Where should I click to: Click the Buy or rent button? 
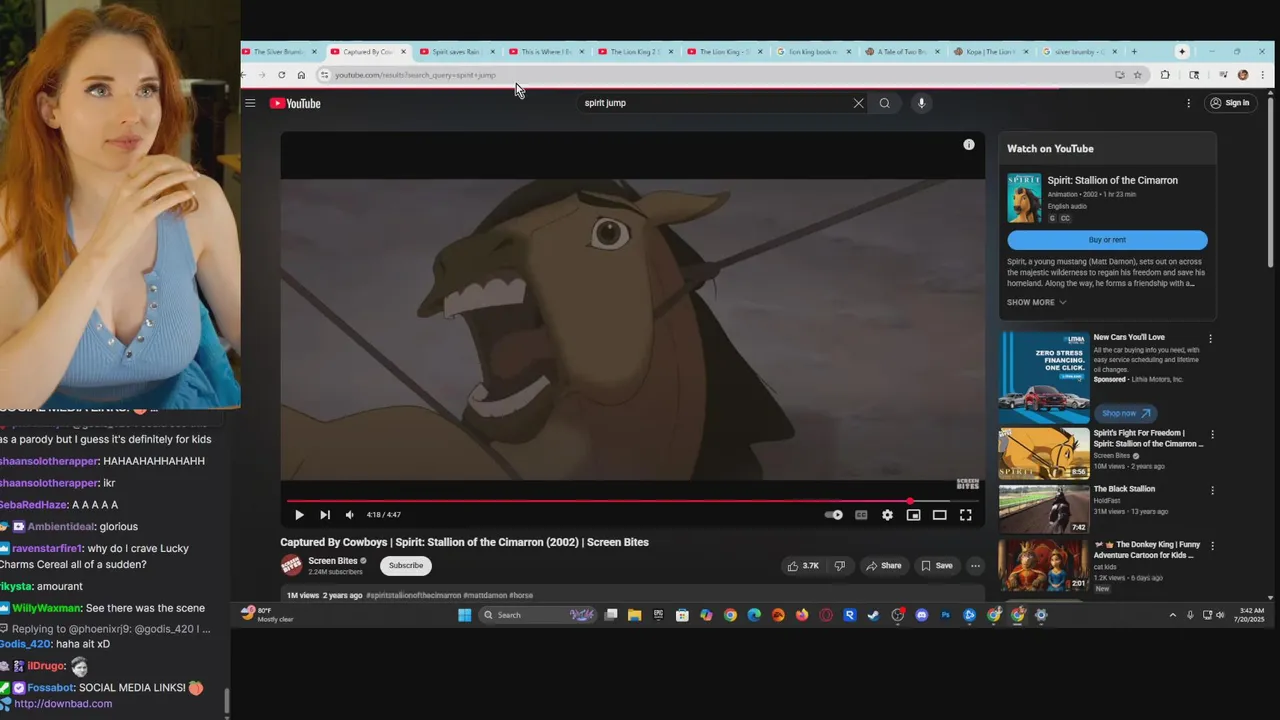pyautogui.click(x=1107, y=240)
